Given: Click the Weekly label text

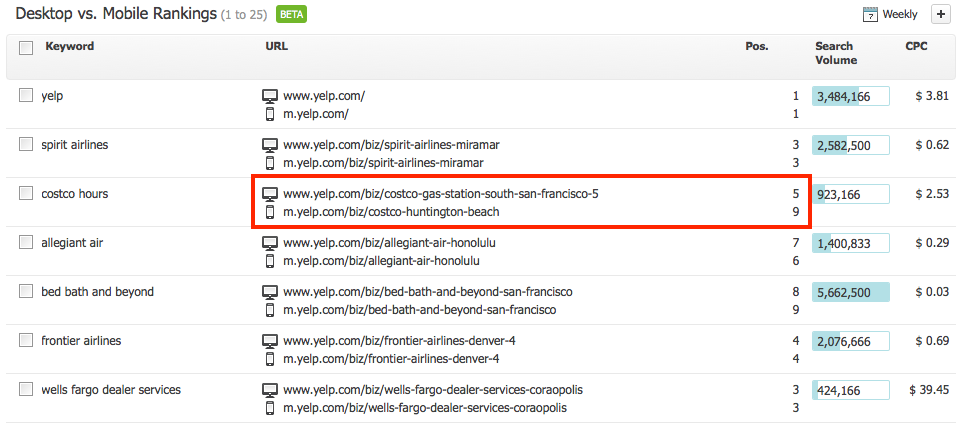Looking at the screenshot, I should 900,14.
